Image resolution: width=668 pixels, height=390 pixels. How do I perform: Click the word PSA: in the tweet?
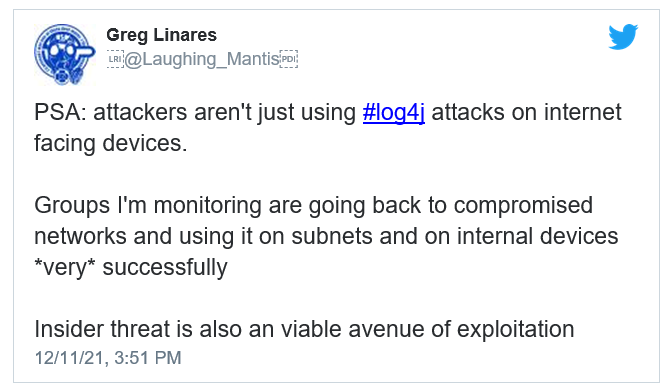point(60,113)
